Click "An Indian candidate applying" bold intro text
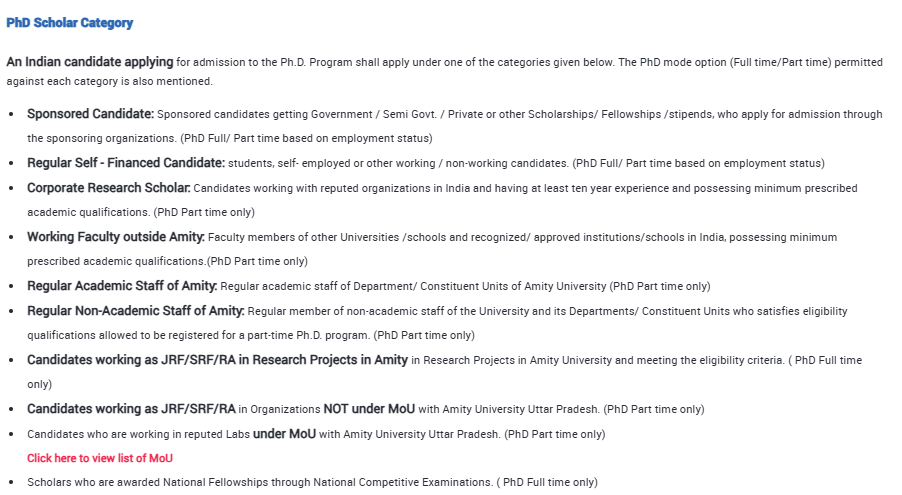The image size is (902, 495). click(90, 62)
